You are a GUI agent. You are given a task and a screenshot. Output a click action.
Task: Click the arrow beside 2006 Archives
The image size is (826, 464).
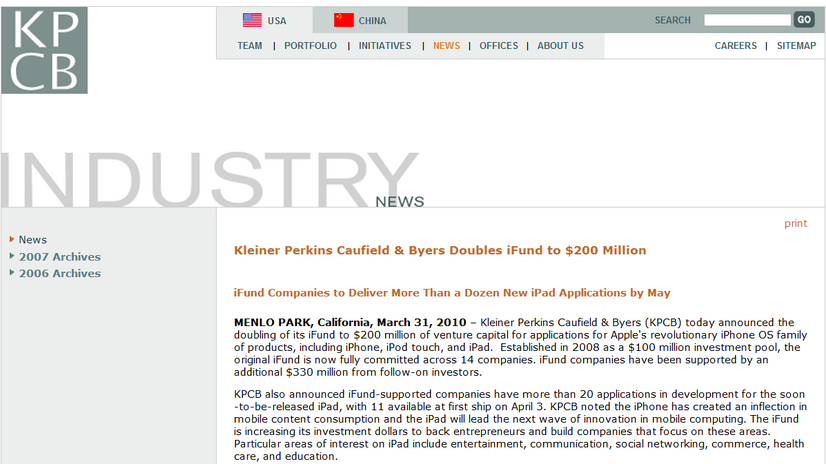[x=12, y=273]
